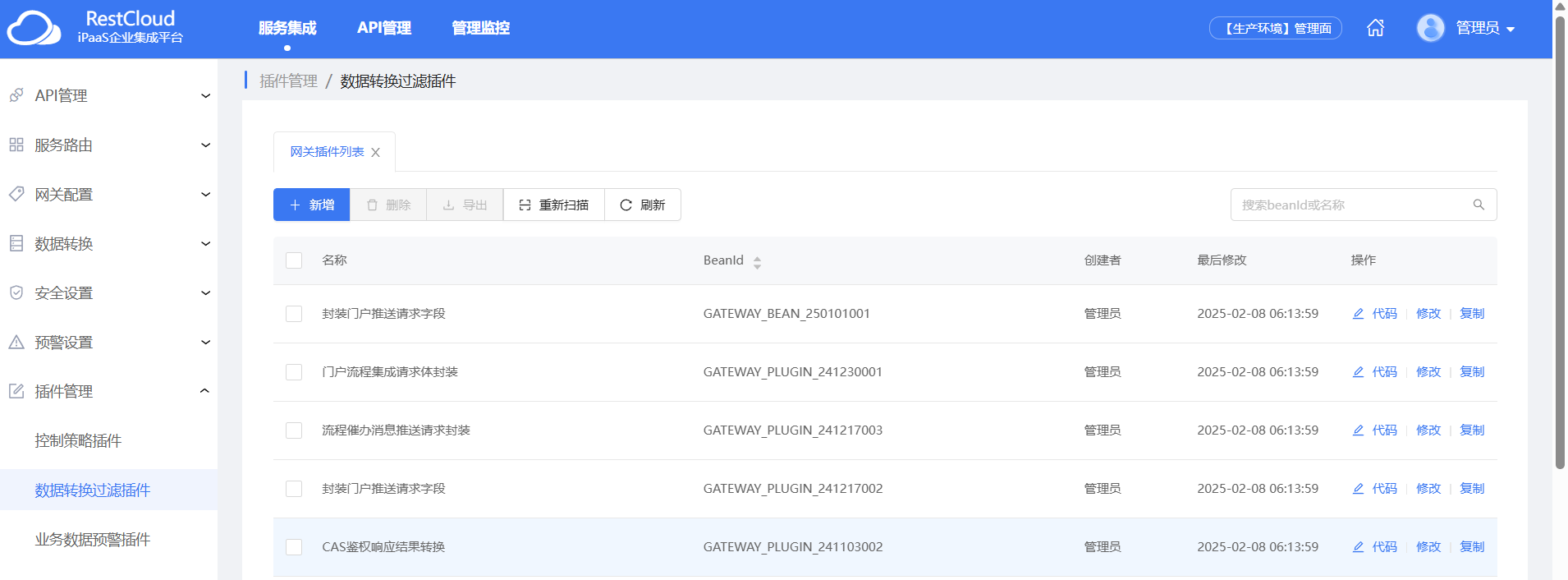
Task: Click the administrator avatar icon
Action: [x=1430, y=28]
